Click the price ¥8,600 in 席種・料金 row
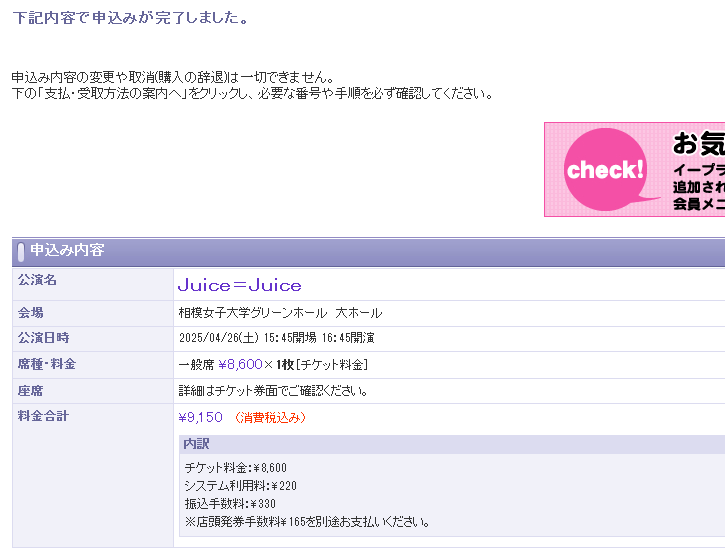This screenshot has height=554, width=725. (240, 364)
